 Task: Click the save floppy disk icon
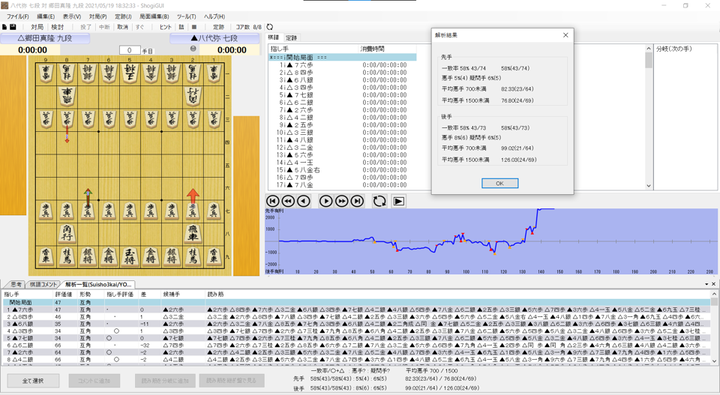(x=13, y=27)
